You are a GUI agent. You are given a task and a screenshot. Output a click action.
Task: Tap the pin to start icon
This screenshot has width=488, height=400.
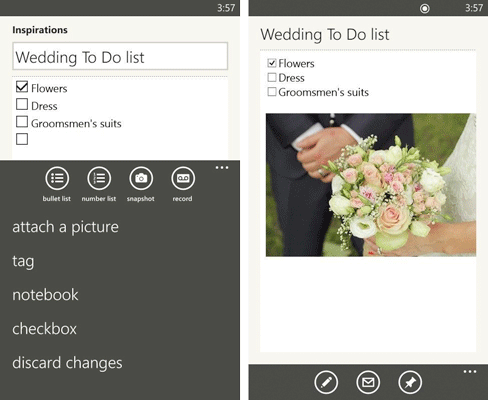(x=410, y=382)
